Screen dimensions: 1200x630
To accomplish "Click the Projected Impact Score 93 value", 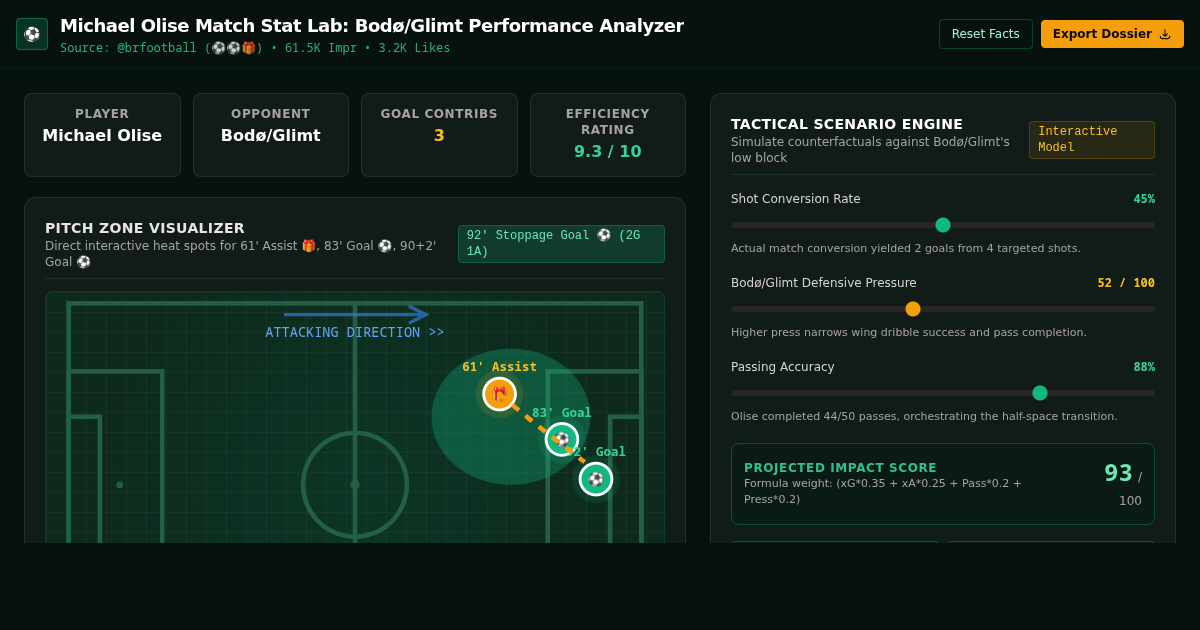I will (x=1118, y=473).
